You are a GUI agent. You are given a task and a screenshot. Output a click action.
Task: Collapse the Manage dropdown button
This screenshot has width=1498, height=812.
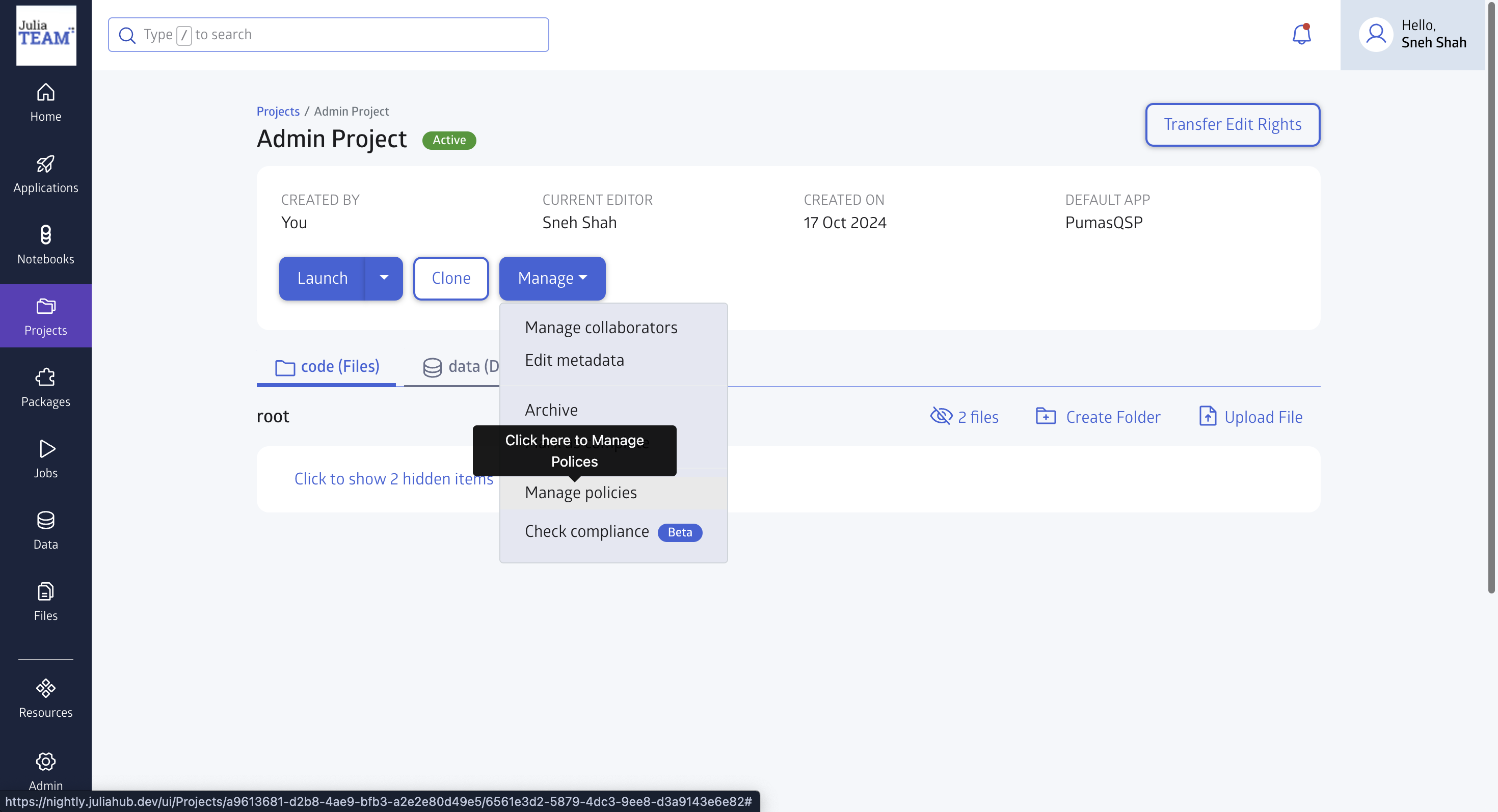pos(552,278)
